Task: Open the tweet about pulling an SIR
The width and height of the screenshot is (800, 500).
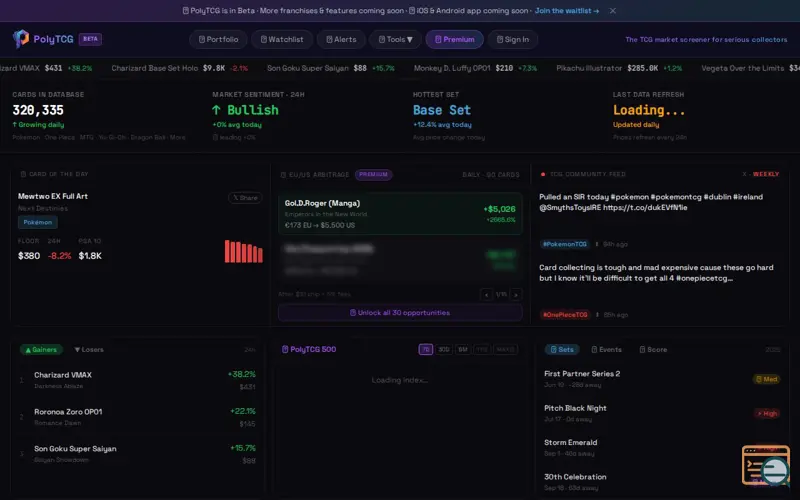Action: [651, 202]
